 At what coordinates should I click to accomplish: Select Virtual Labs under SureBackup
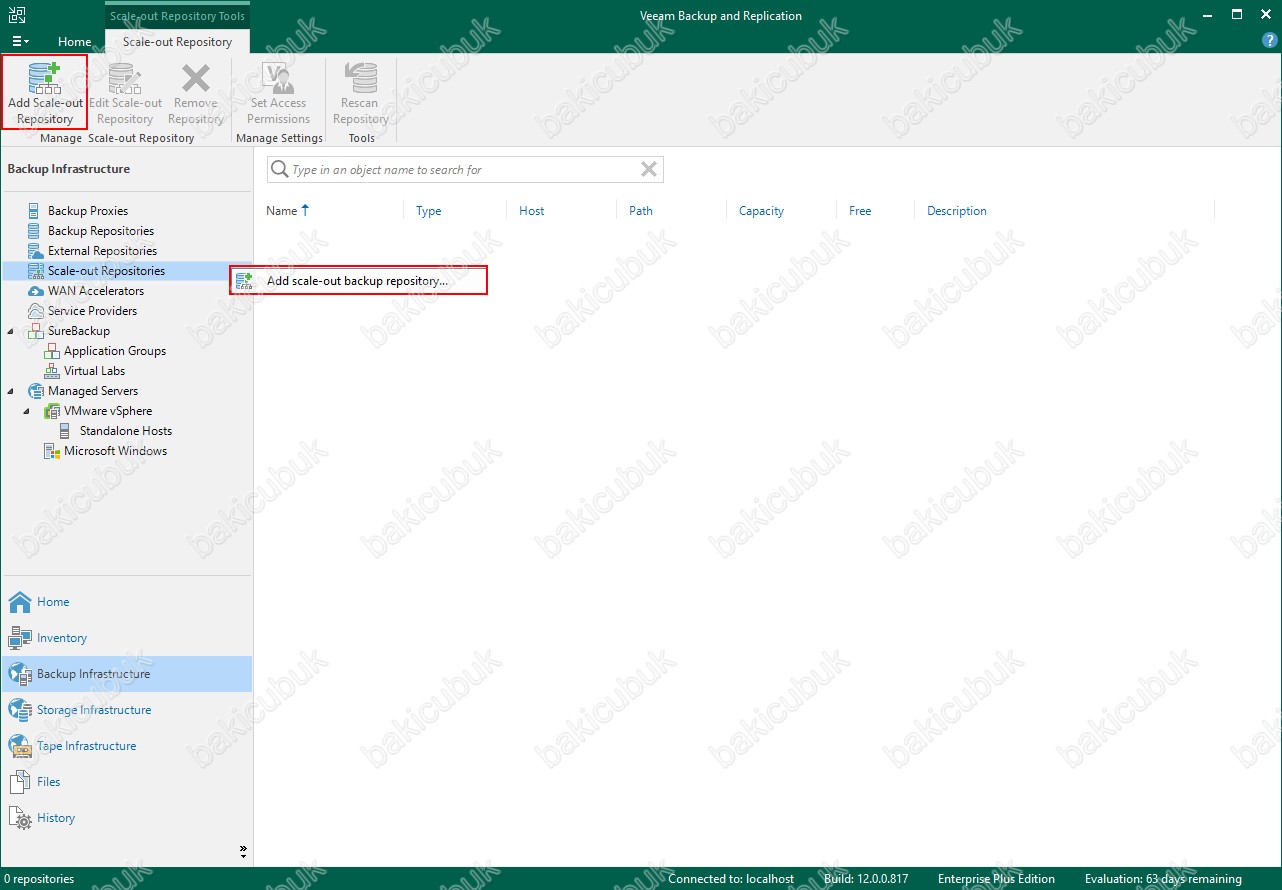pyautogui.click(x=94, y=371)
